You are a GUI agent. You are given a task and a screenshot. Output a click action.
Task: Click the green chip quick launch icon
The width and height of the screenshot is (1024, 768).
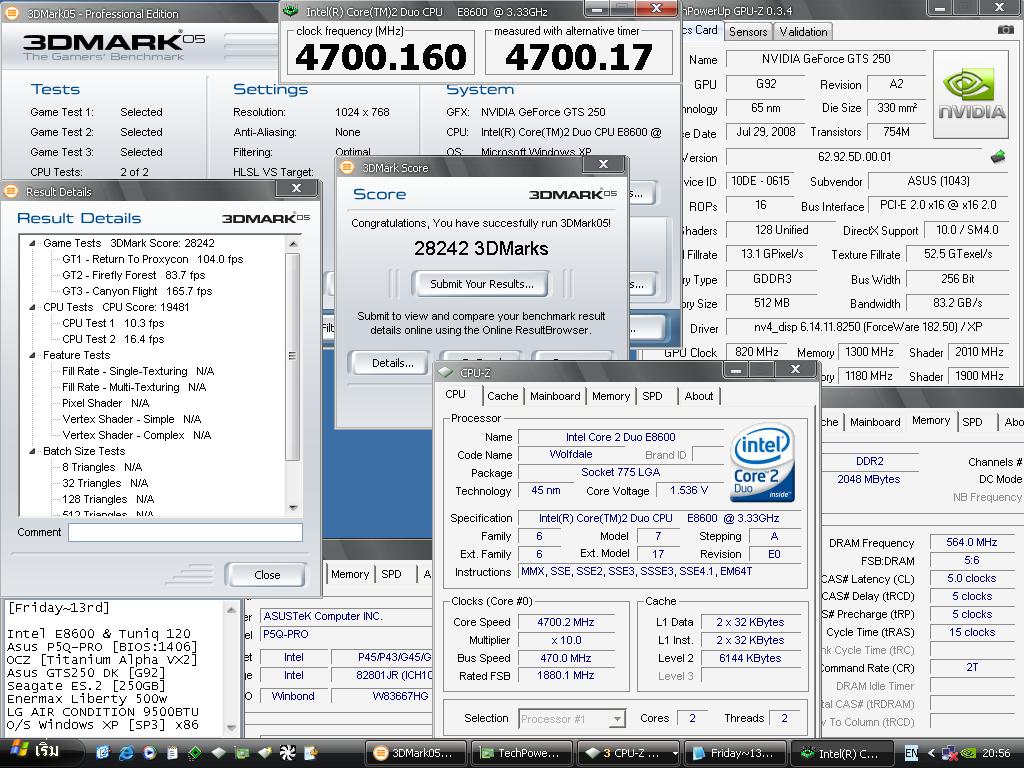195,753
